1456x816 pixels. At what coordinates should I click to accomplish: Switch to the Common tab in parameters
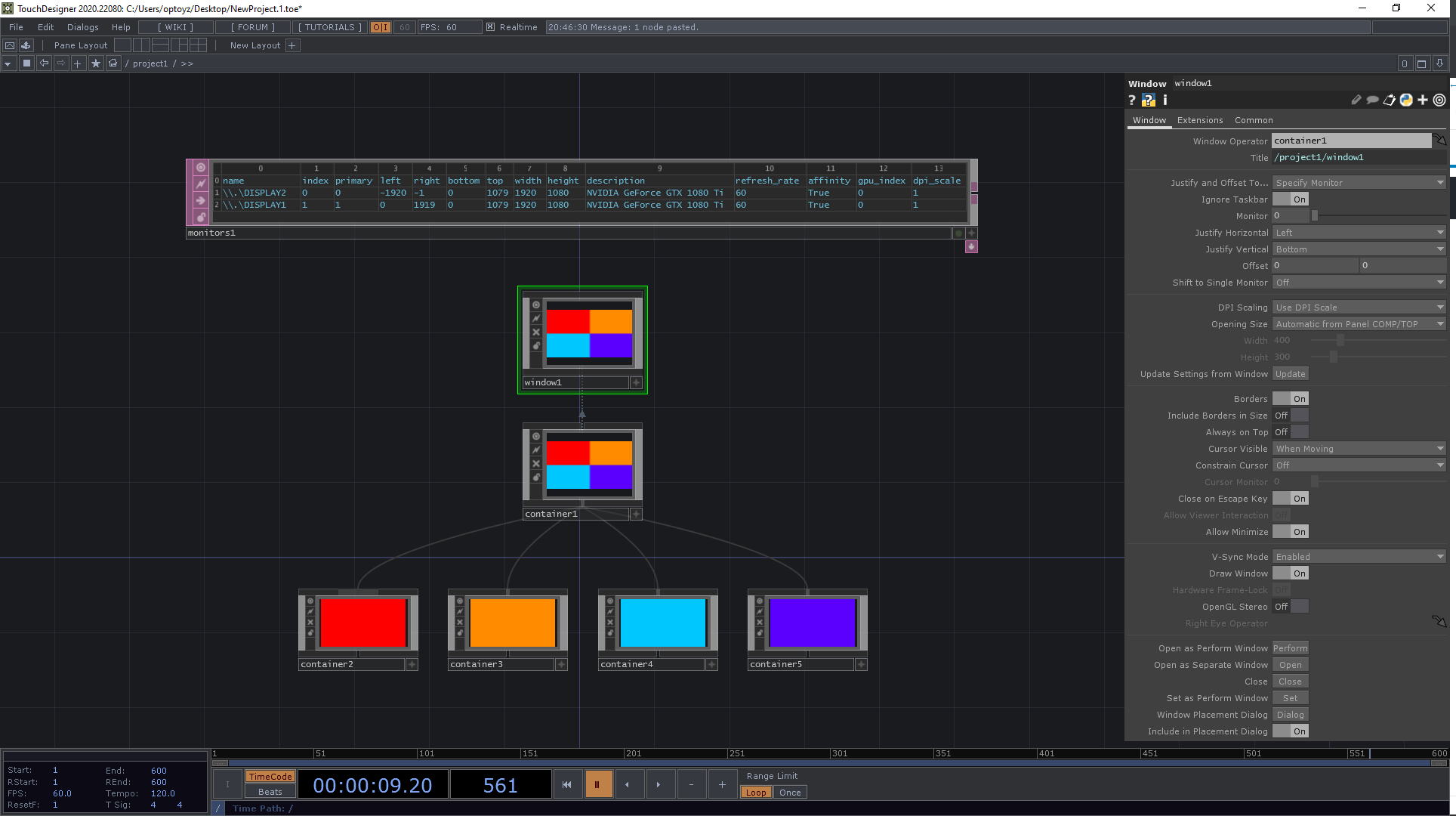click(1253, 119)
